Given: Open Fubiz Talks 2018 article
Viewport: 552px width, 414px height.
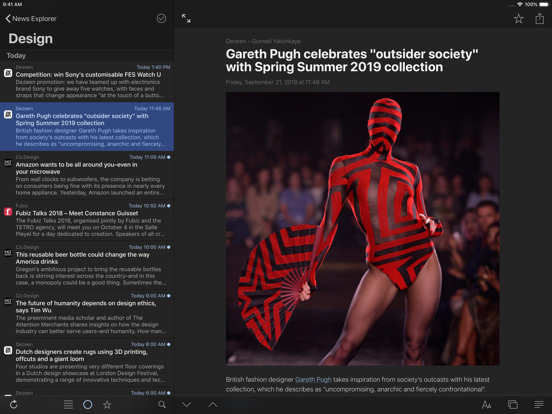Looking at the screenshot, I should coord(87,220).
